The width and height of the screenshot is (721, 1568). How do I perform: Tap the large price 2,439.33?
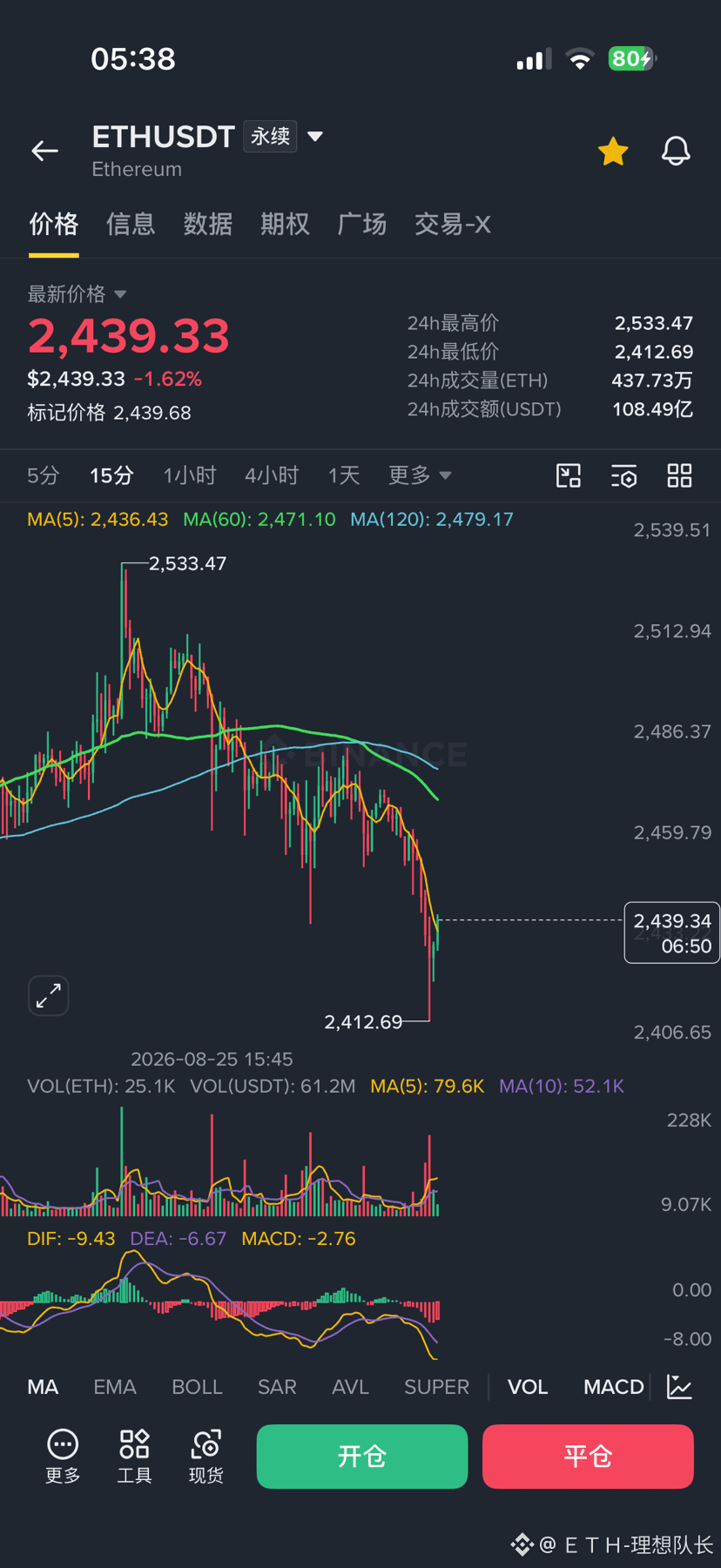129,336
